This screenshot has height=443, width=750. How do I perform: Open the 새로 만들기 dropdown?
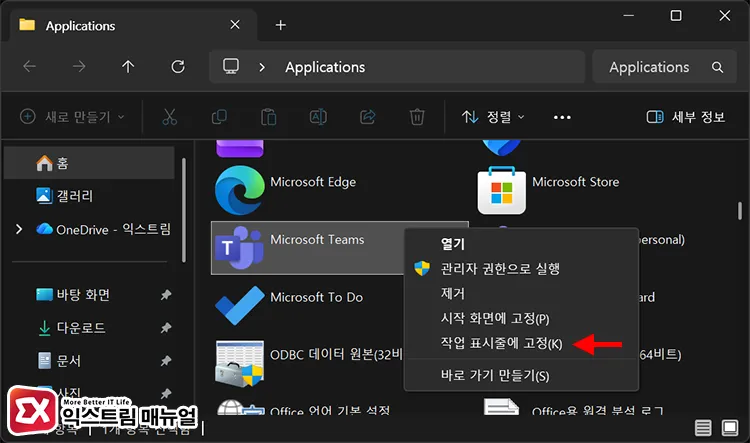pyautogui.click(x=72, y=117)
